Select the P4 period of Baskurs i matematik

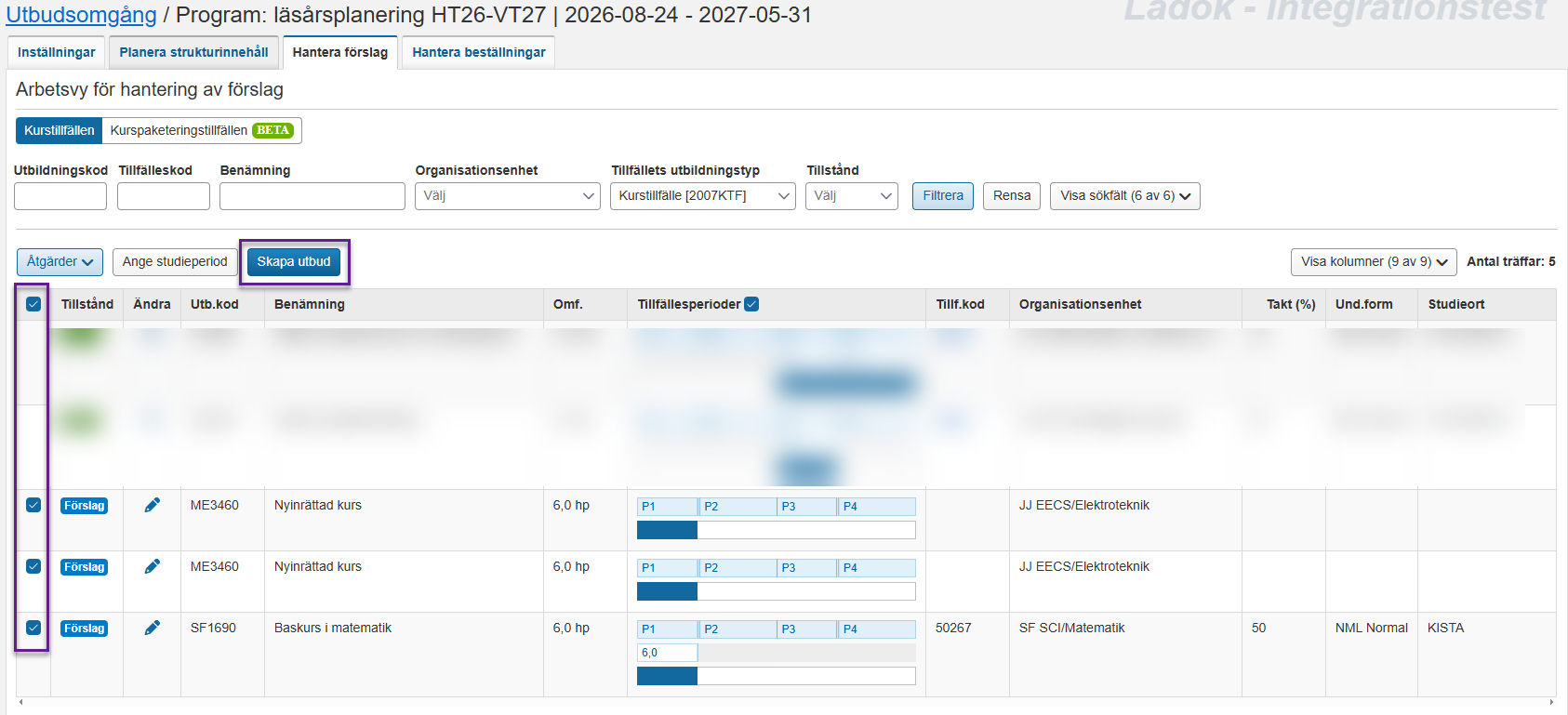coord(876,629)
